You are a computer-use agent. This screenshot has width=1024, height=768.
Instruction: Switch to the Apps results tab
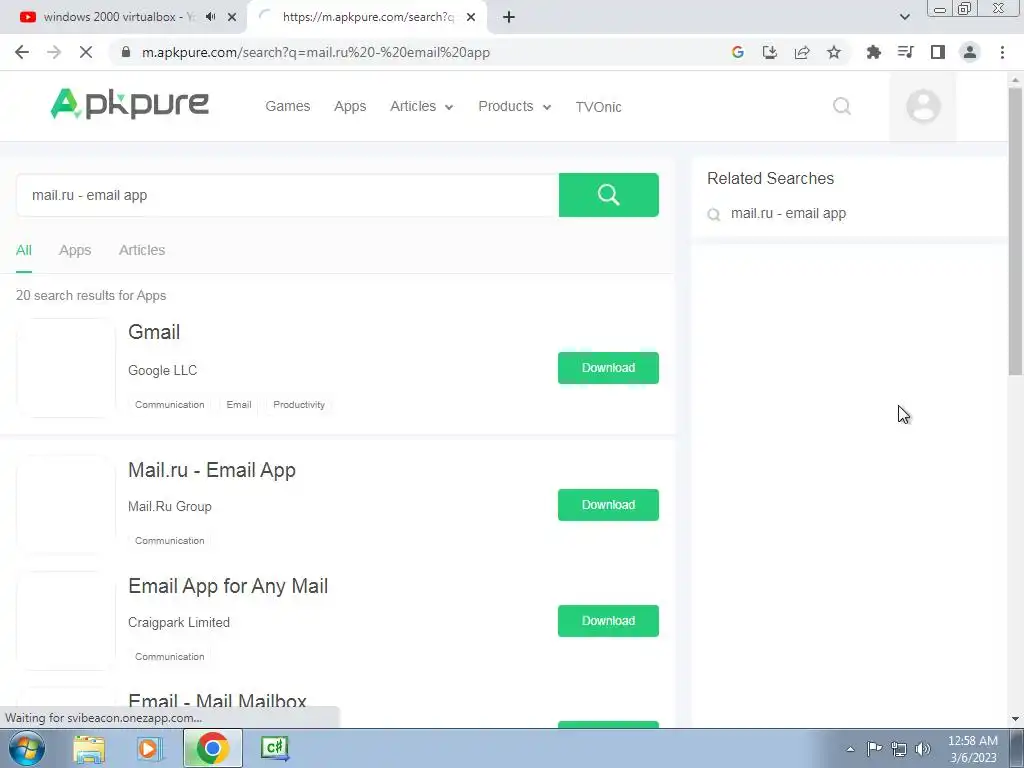point(75,250)
